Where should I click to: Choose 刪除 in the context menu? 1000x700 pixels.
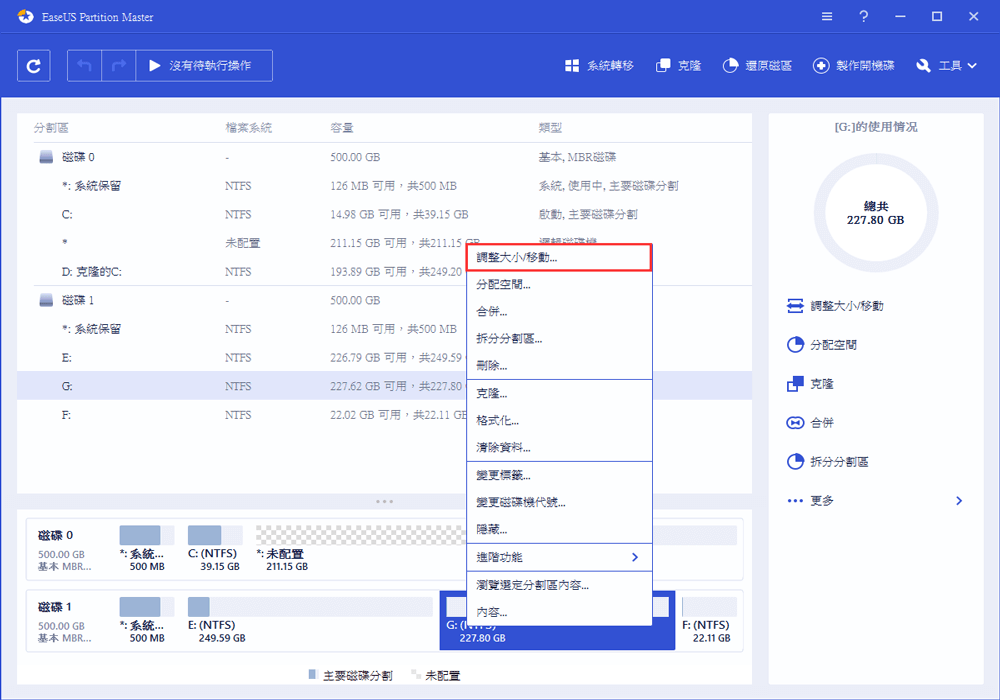tap(559, 366)
